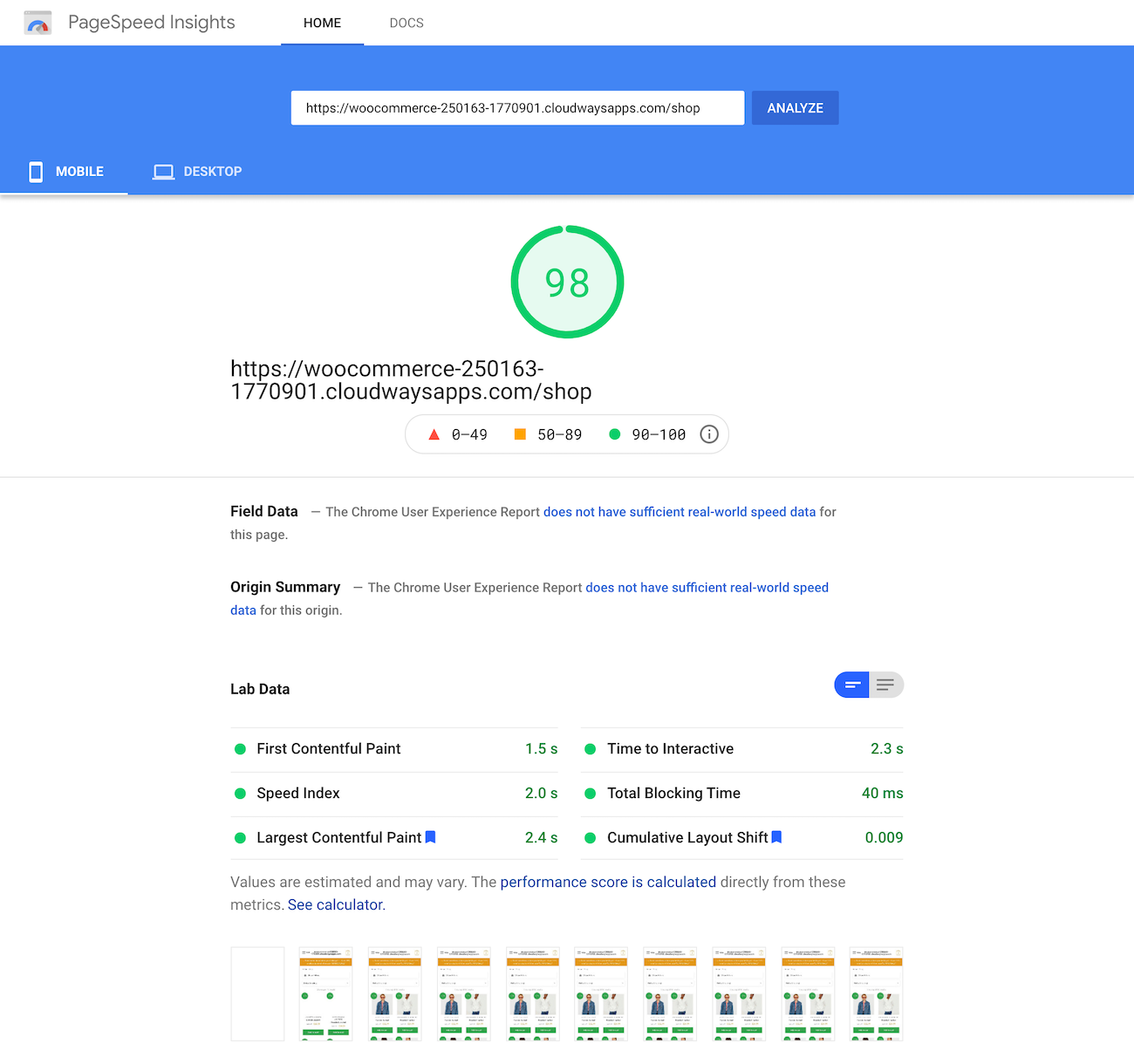Screen dimensions: 1134x1064
Task: Click the desktop laptop icon
Action: tap(163, 172)
